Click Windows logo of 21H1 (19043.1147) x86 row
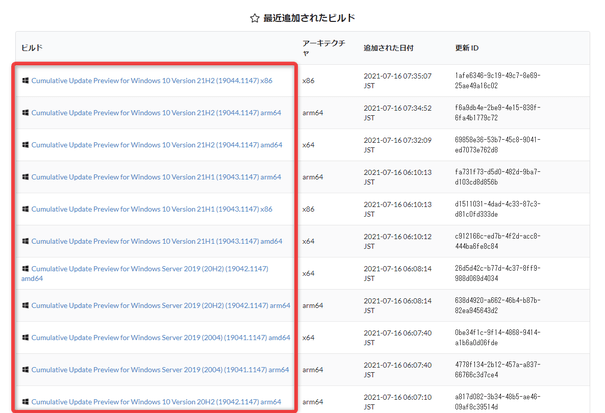The height and width of the screenshot is (413, 605). 25,208
